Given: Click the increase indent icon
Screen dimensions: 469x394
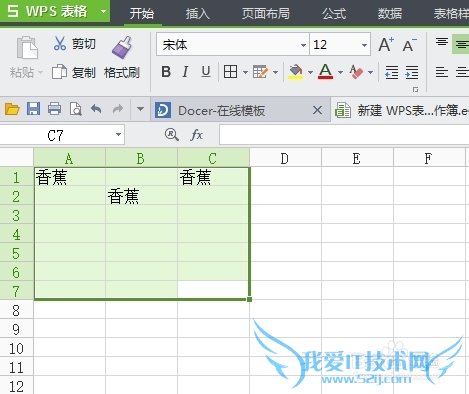Looking at the screenshot, I should (x=412, y=72).
